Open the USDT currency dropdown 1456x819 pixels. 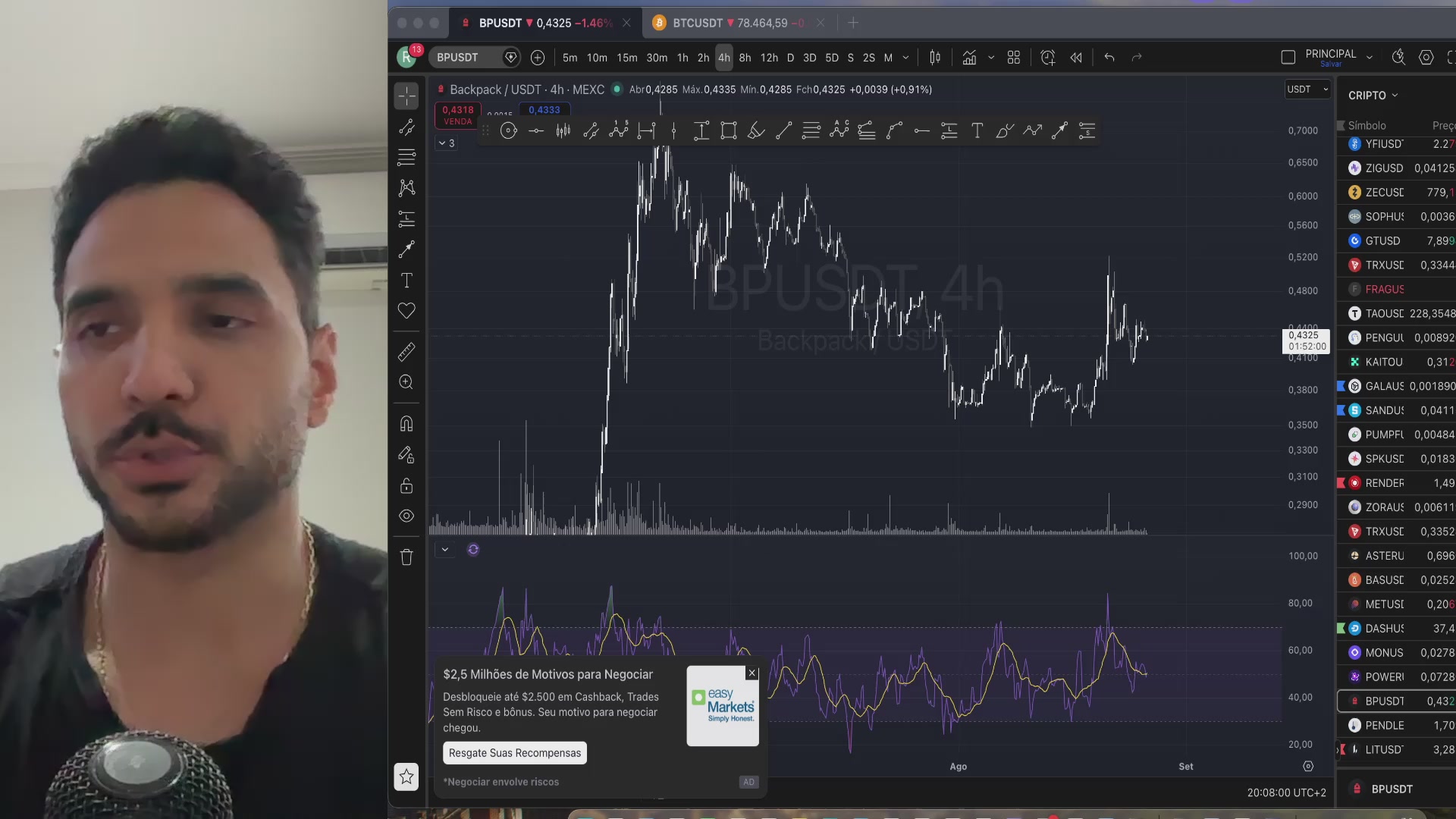pyautogui.click(x=1308, y=89)
